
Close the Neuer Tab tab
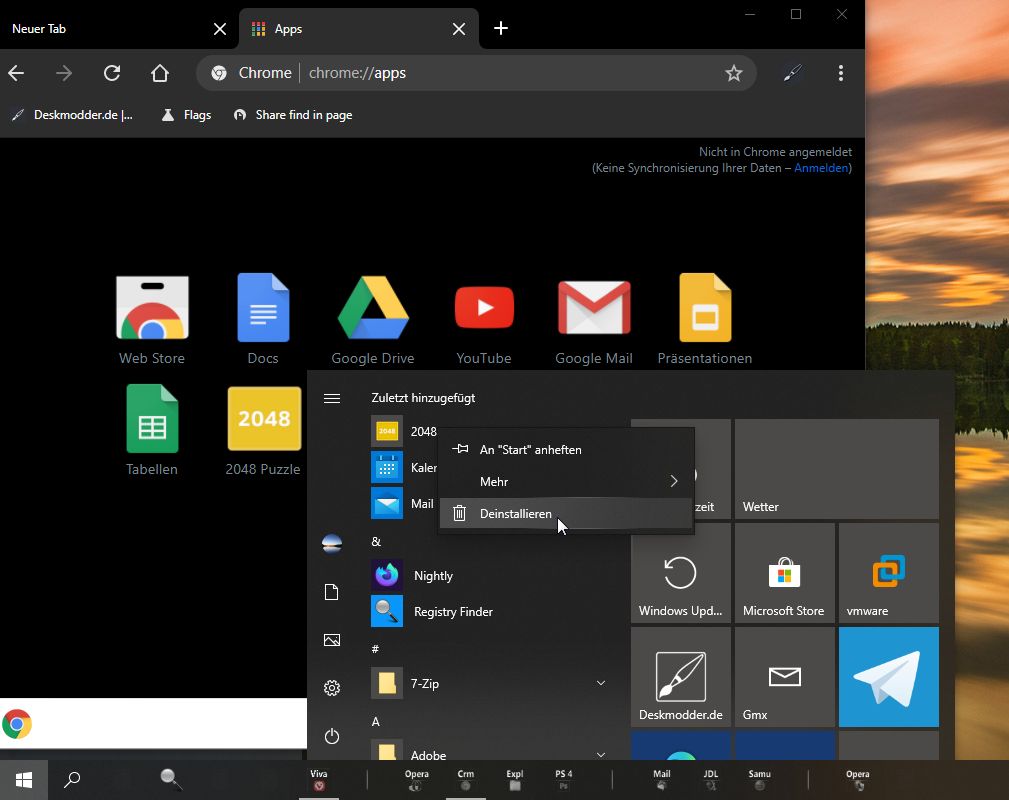coord(219,29)
